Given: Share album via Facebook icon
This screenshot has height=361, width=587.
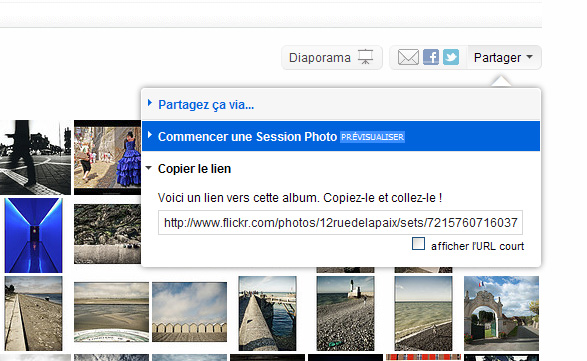Looking at the screenshot, I should pos(431,58).
